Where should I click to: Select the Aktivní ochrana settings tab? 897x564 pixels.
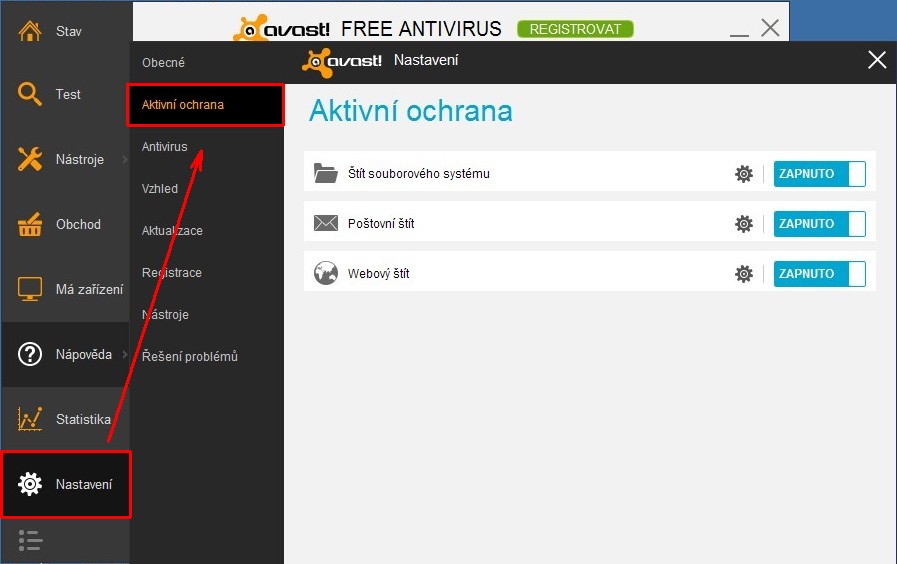(205, 105)
